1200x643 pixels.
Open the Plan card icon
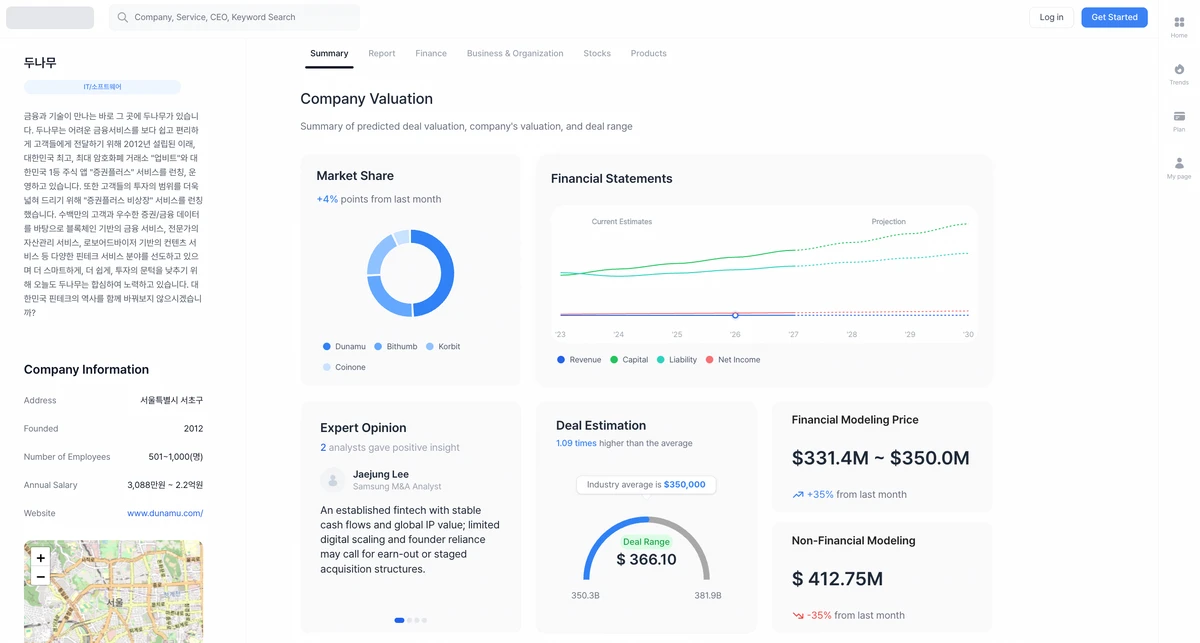pos(1179,116)
